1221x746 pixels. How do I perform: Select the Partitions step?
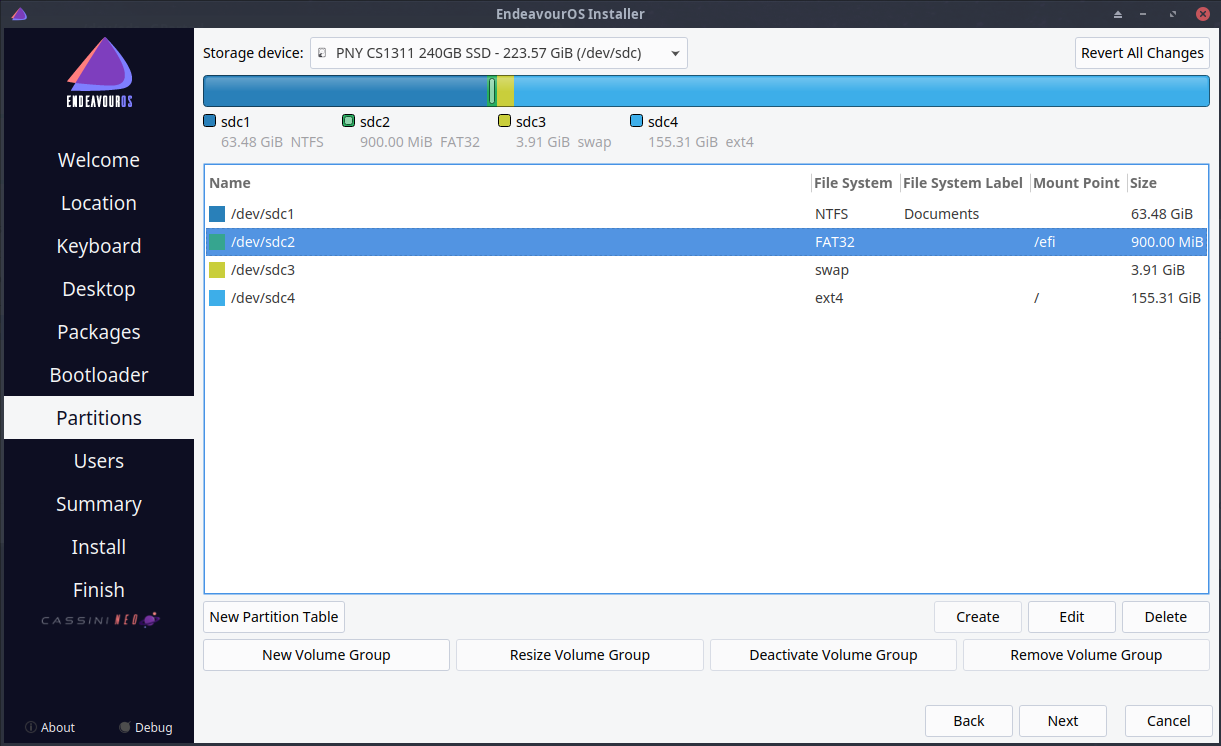pyautogui.click(x=99, y=418)
